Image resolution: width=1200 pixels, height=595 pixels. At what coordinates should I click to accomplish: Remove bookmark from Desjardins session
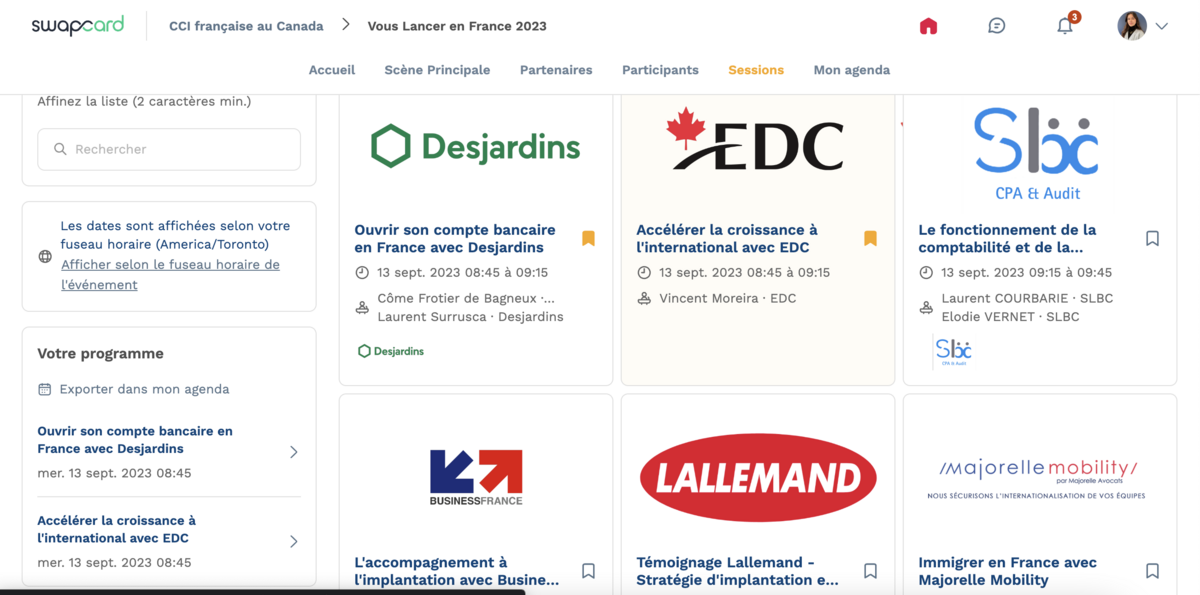click(588, 238)
